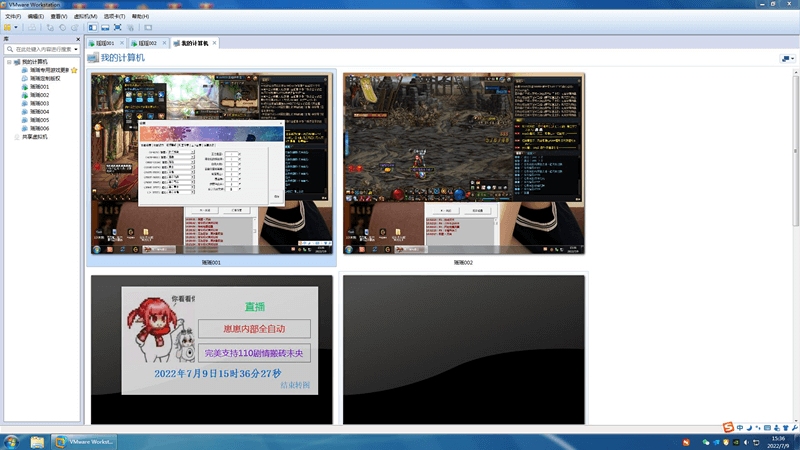Open the power options dropdown arrow
800x450 pixels.
pos(16,28)
